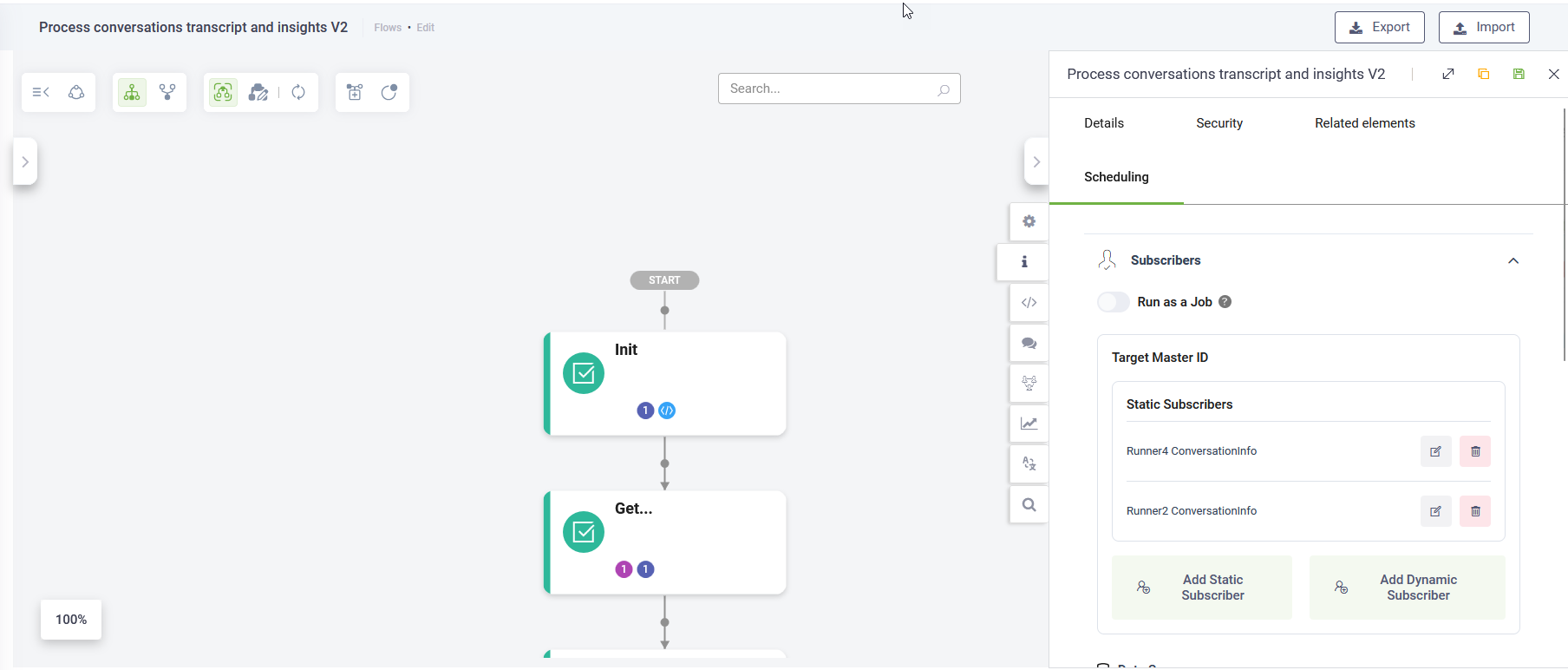Viewport: 1568px width, 670px height.
Task: Open the Related elements tab
Action: click(1364, 123)
